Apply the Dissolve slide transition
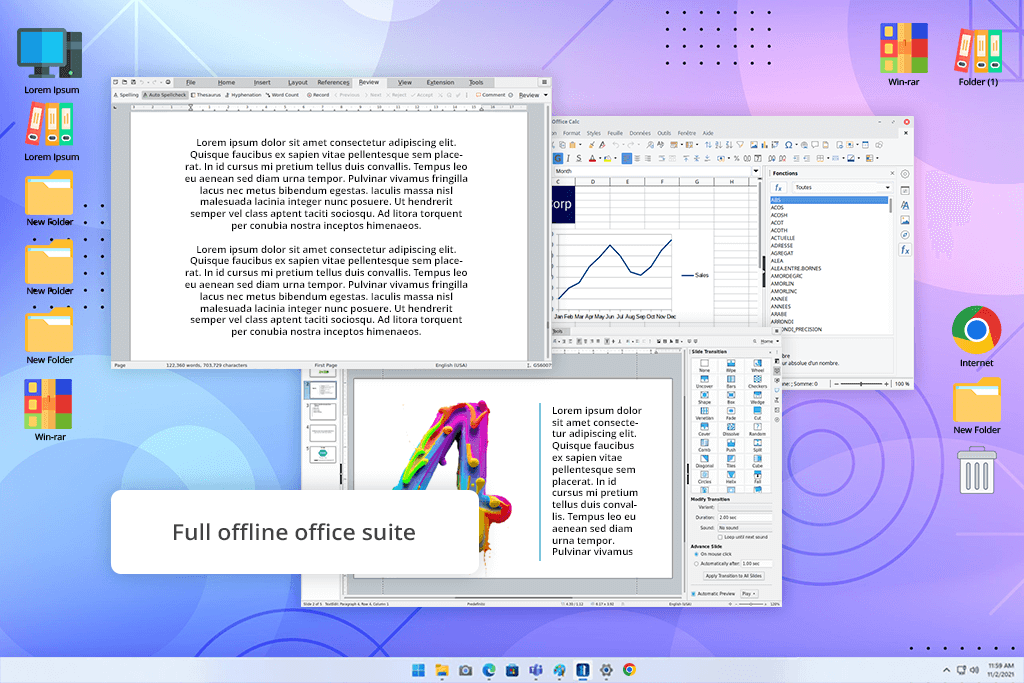The image size is (1024, 683). point(731,429)
